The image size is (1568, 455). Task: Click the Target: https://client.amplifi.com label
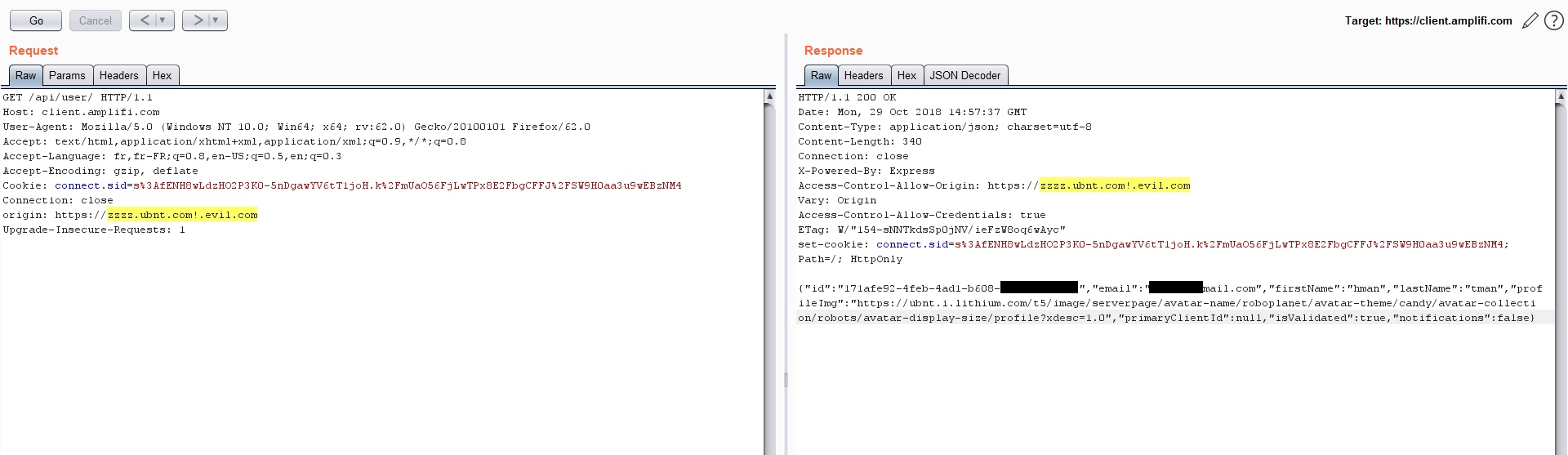(x=1428, y=20)
